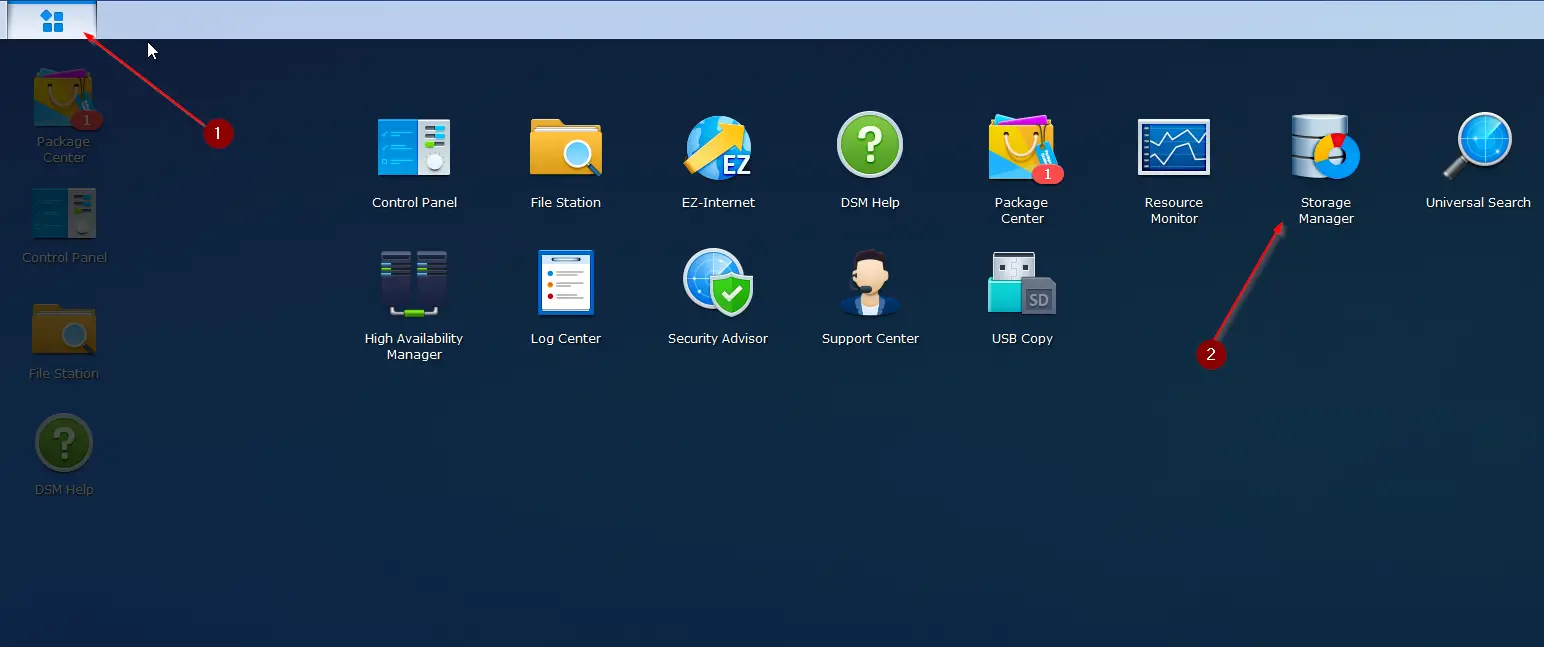Click the "High Availability Manager" label text
The width and height of the screenshot is (1544, 647).
point(414,347)
